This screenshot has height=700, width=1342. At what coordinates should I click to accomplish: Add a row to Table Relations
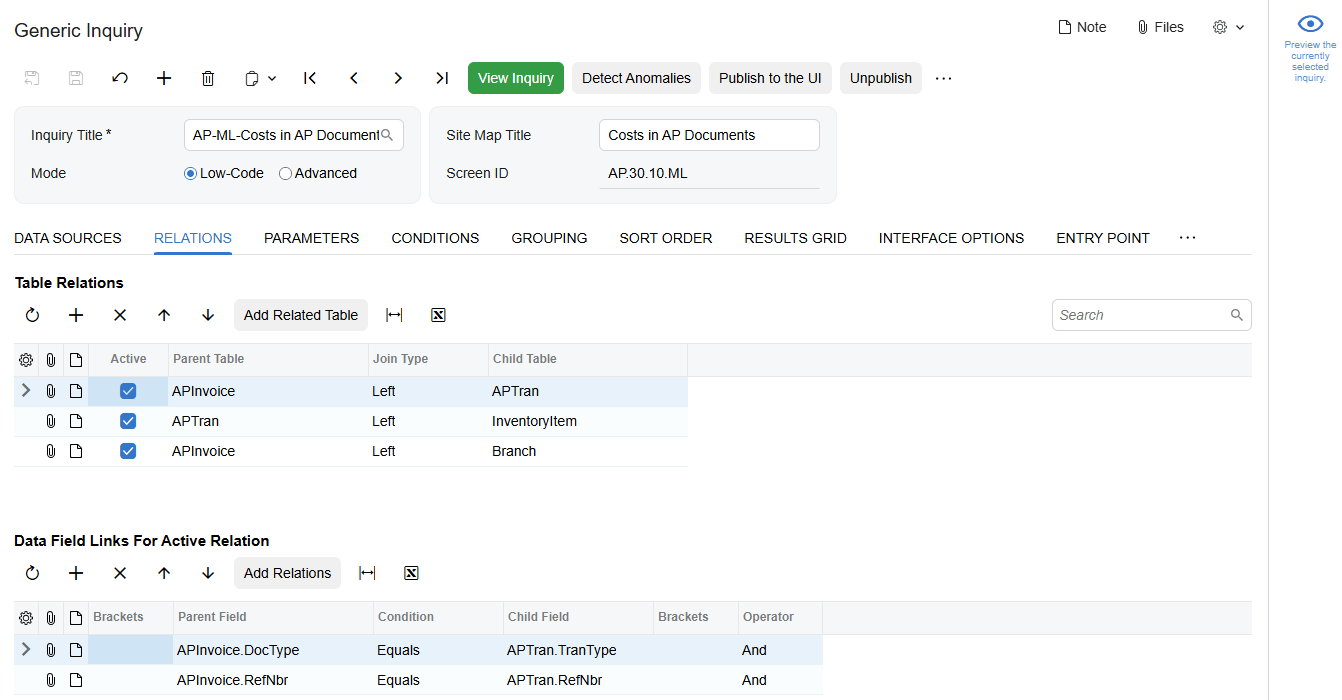pyautogui.click(x=76, y=315)
